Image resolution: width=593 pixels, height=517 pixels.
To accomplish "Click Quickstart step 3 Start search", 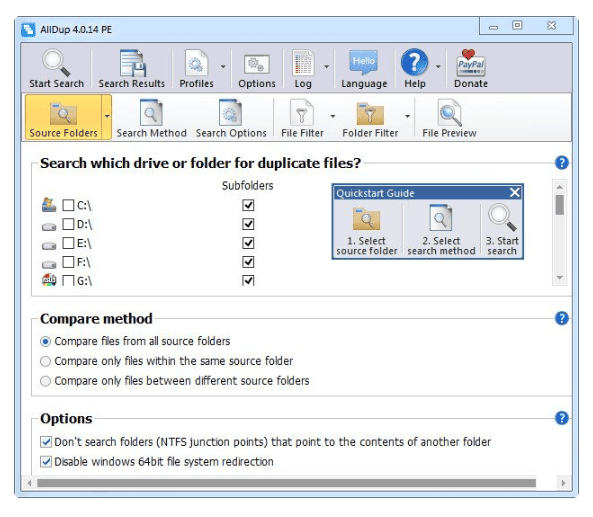I will tap(501, 230).
